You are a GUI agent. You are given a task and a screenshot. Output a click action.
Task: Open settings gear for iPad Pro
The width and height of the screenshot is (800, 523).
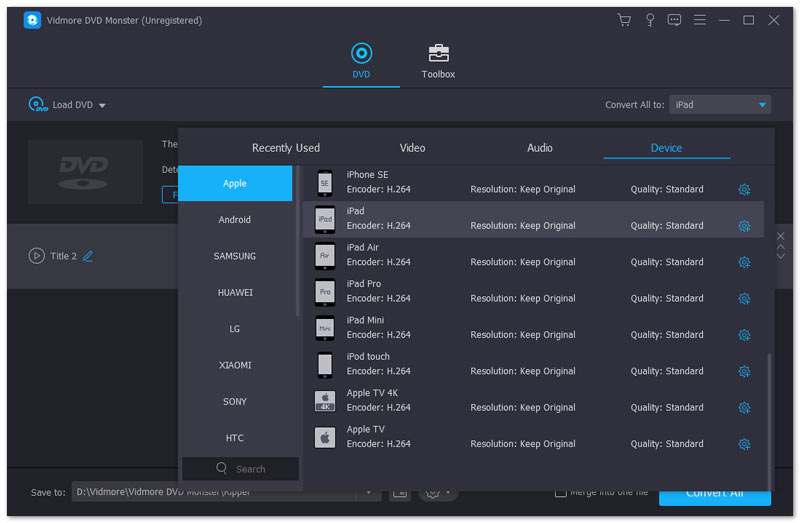[744, 298]
